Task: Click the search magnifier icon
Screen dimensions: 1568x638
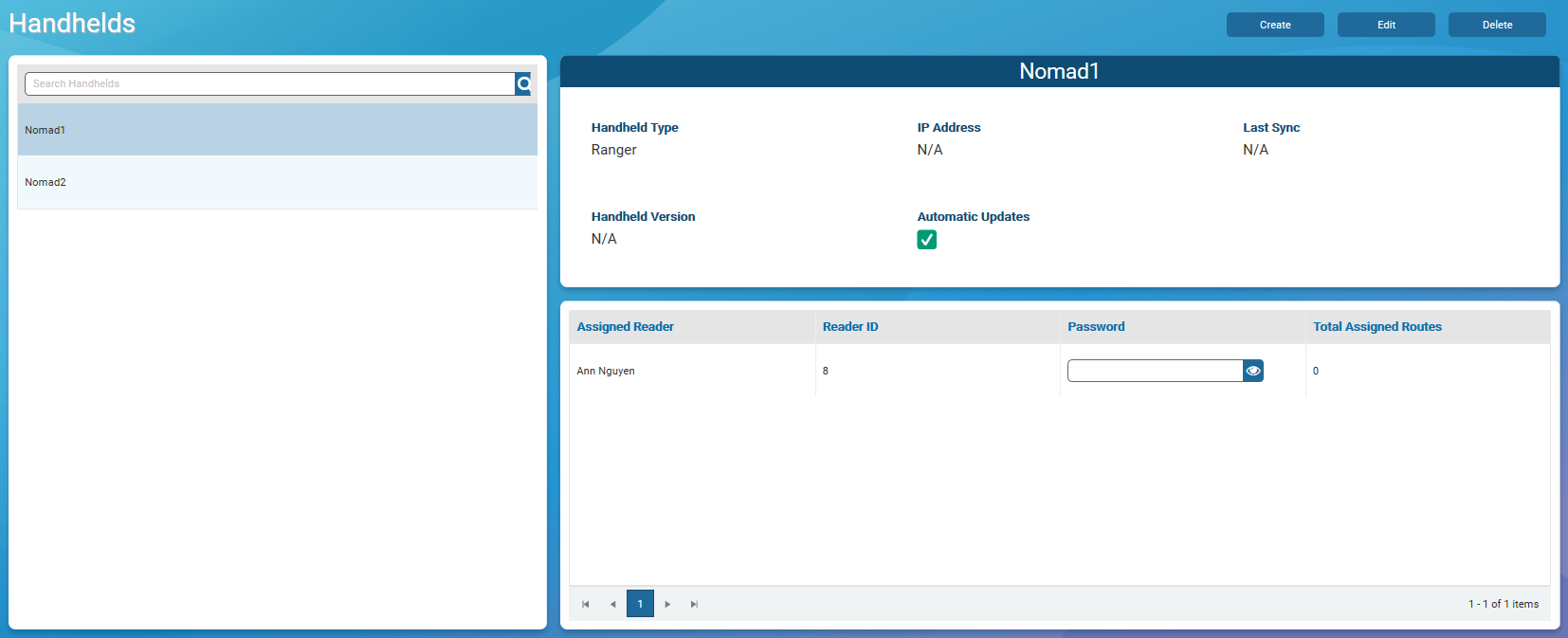Action: tap(523, 84)
